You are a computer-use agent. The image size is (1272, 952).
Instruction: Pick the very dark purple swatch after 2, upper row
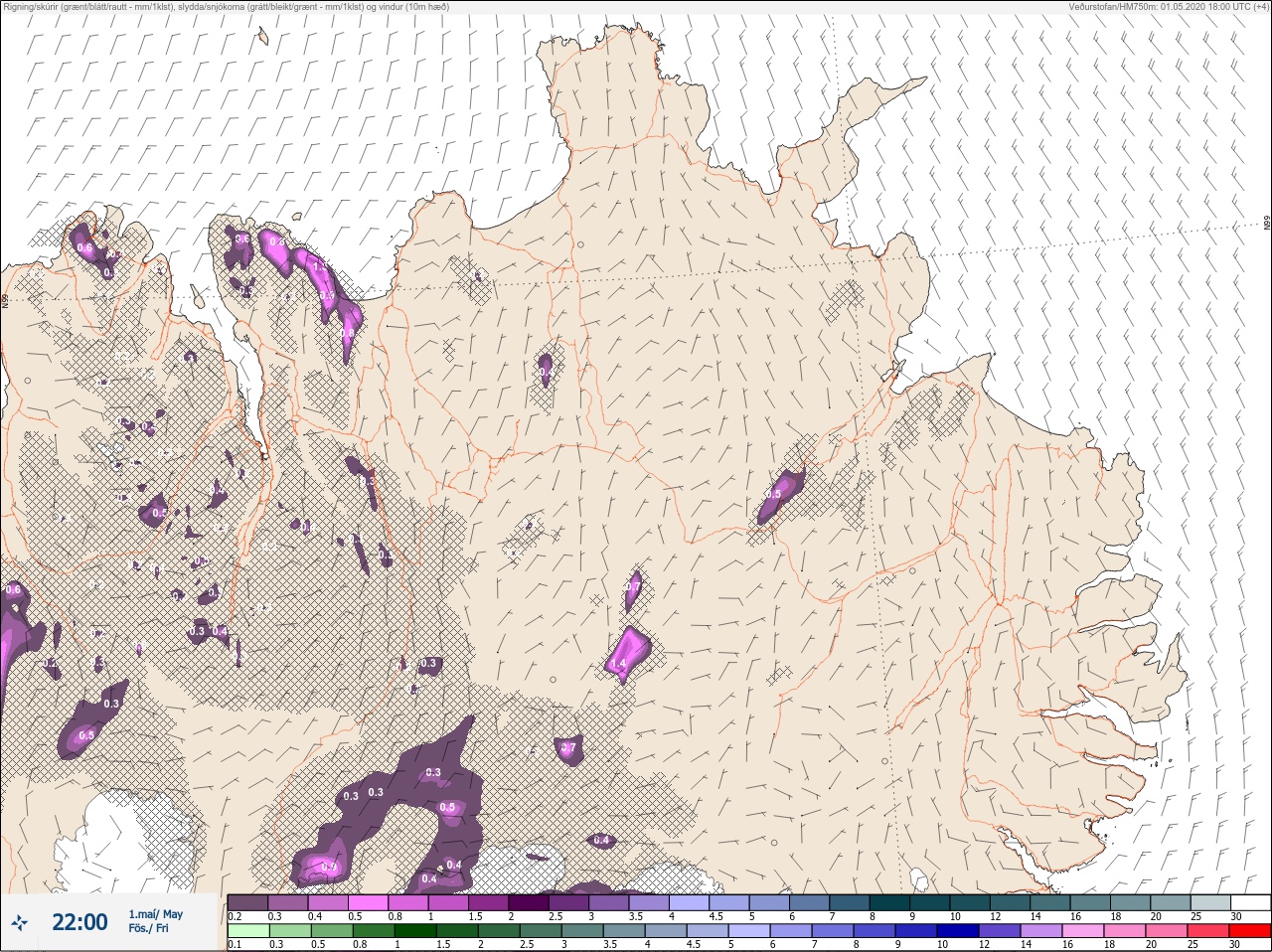pos(529,901)
